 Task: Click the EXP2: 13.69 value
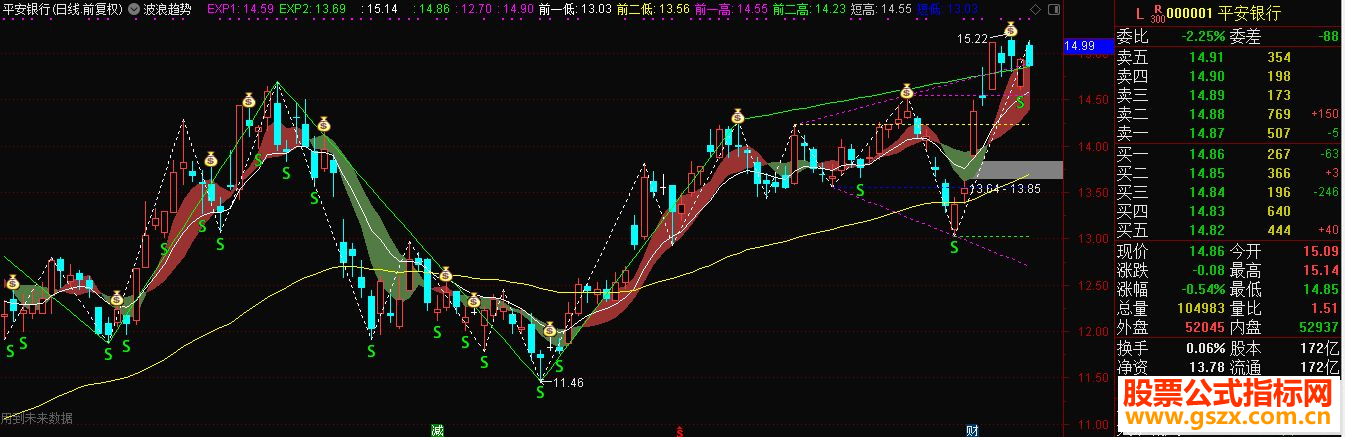click(x=313, y=8)
